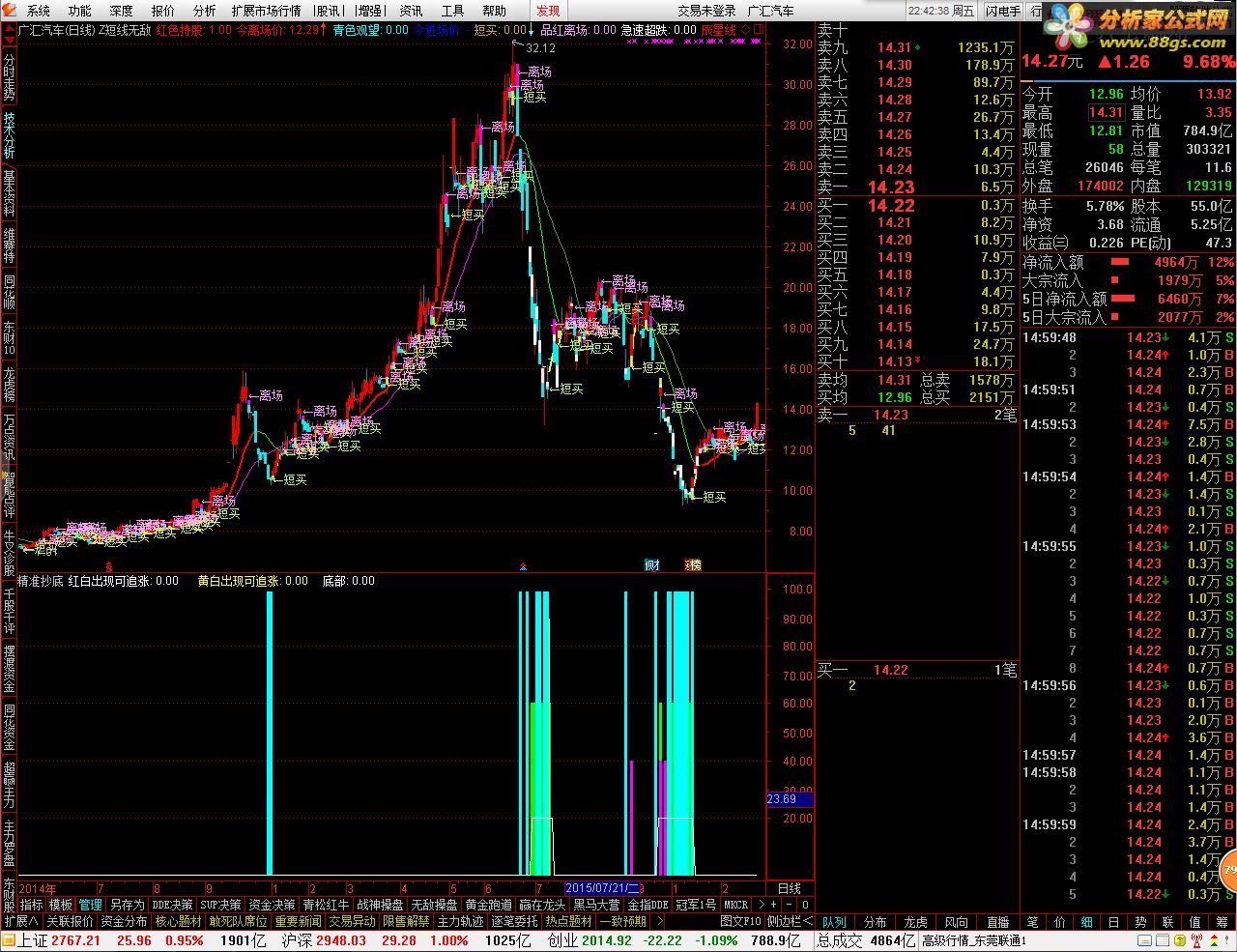The height and width of the screenshot is (952, 1237).
Task: Open the 资金分布 tab
Action: coord(124,922)
